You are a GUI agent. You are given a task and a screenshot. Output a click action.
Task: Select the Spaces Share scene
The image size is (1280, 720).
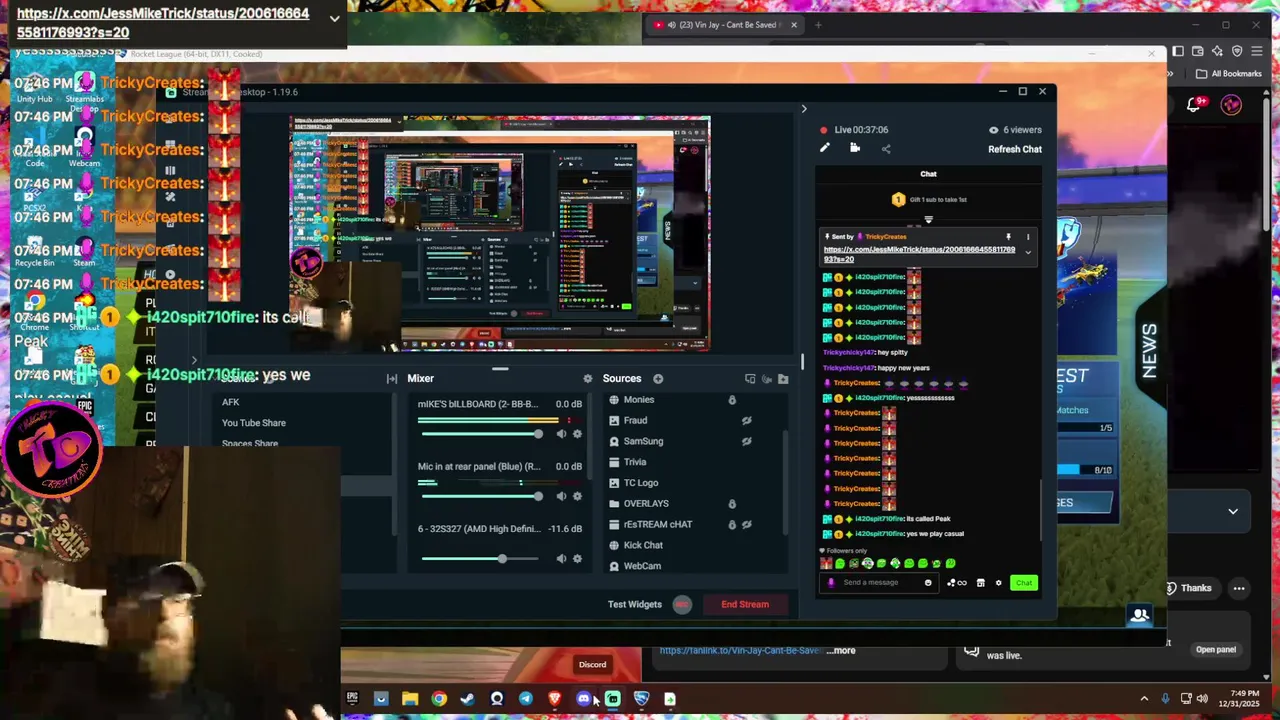coord(250,444)
